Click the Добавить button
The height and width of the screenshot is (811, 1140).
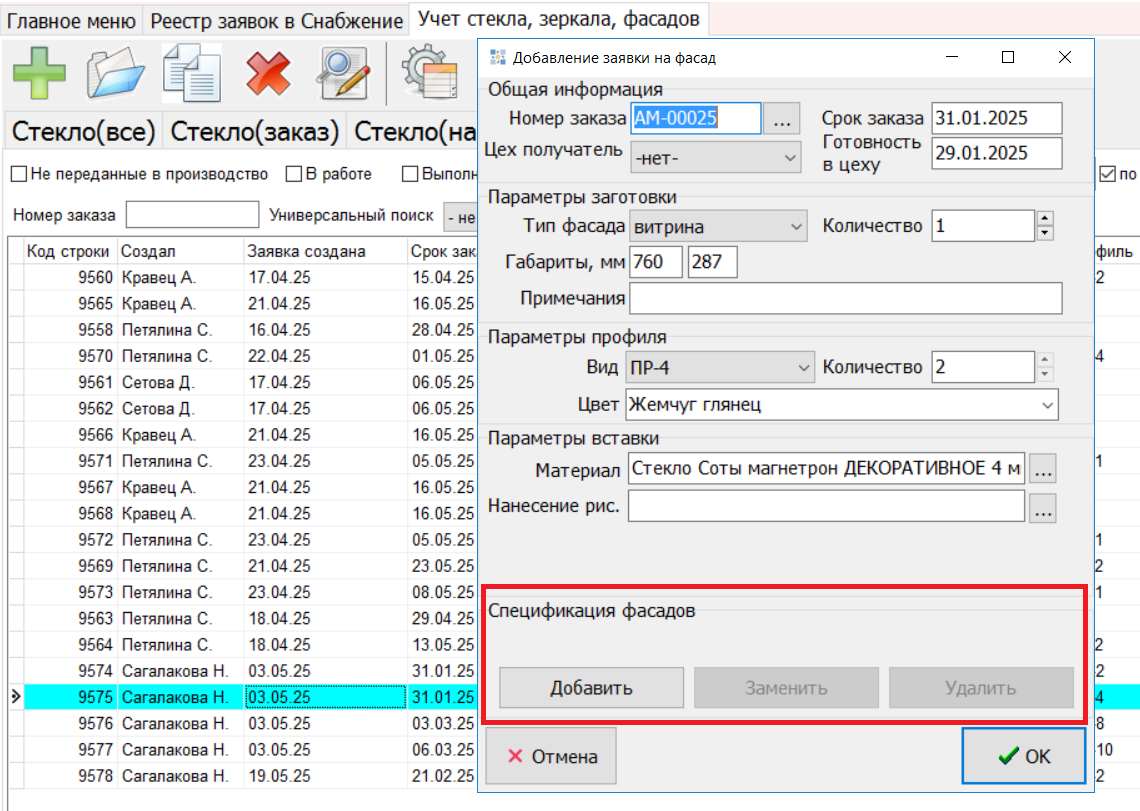(591, 688)
